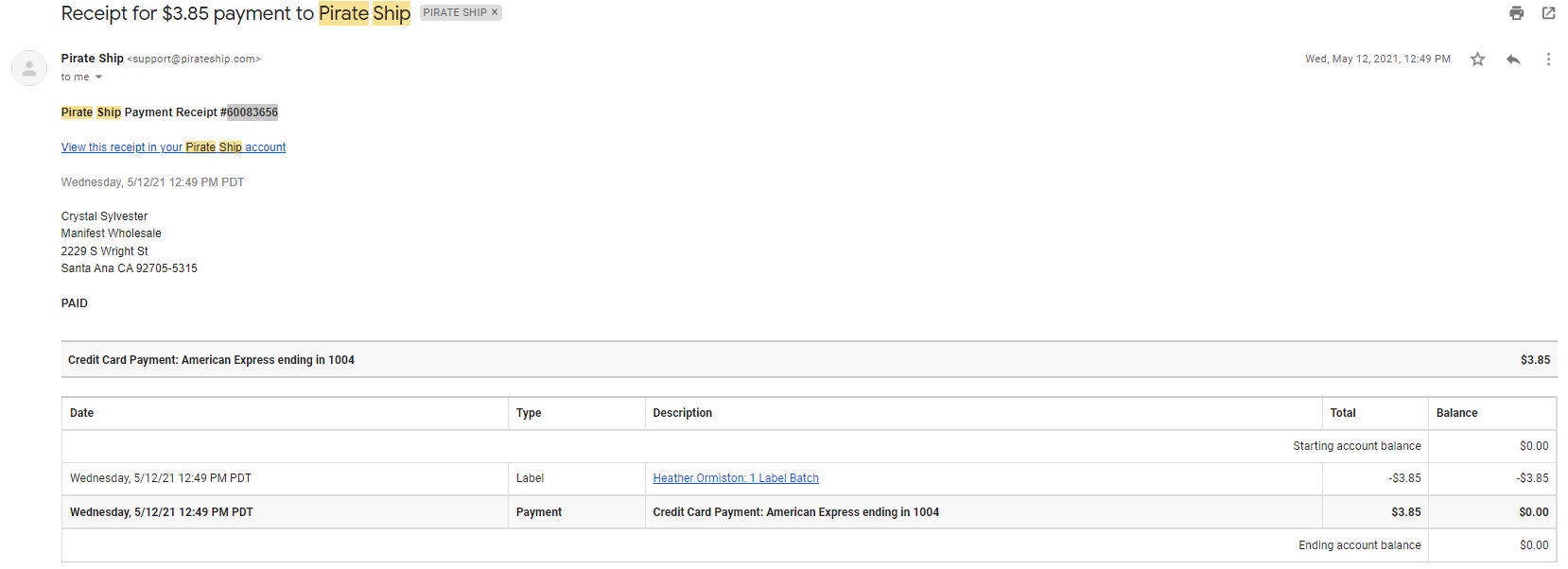
Task: Click the '$3.85' amount in the summary bar
Action: coord(1535,360)
